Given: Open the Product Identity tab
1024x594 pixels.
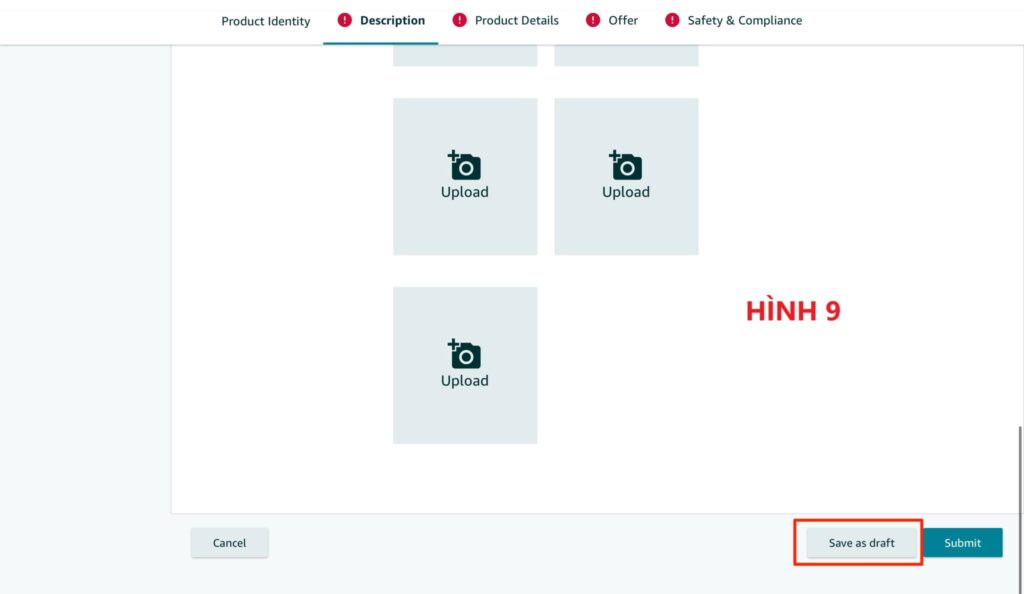Looking at the screenshot, I should [x=266, y=21].
